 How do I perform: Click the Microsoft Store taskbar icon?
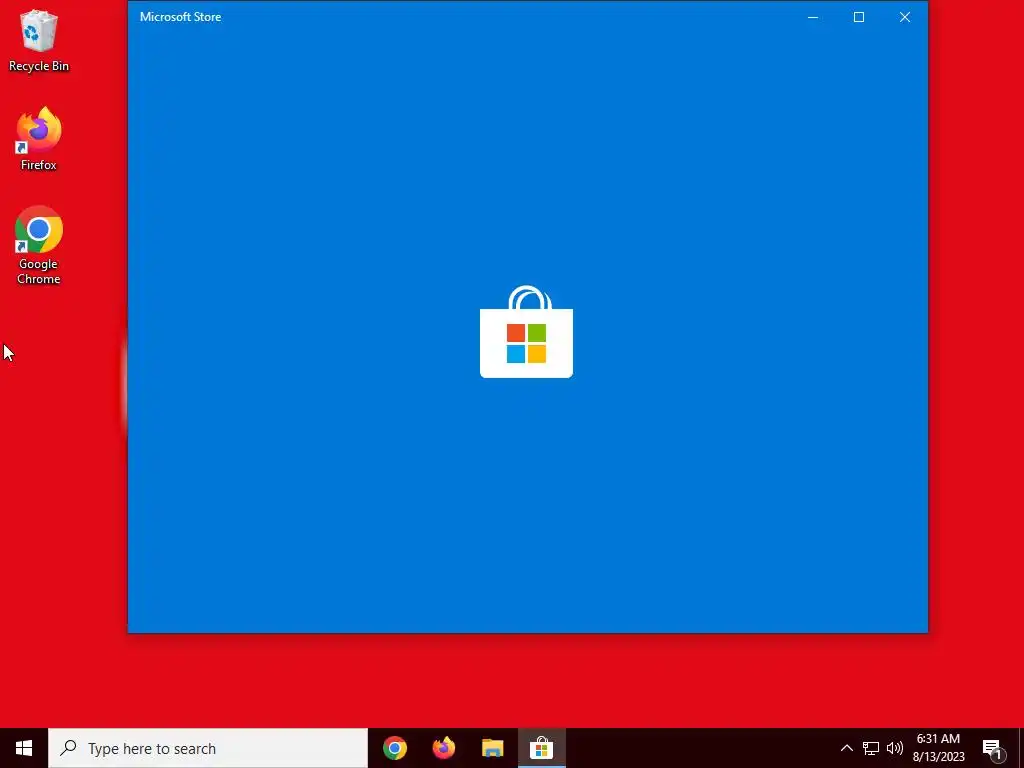[x=541, y=748]
